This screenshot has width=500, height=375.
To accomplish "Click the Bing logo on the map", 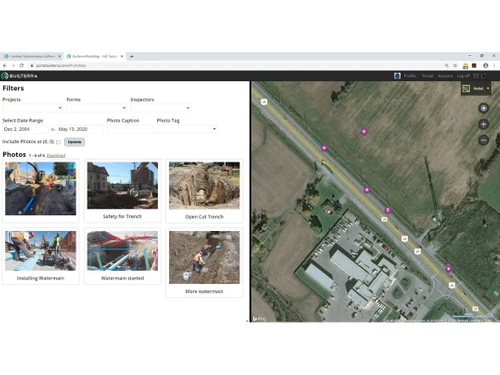I will tap(259, 319).
